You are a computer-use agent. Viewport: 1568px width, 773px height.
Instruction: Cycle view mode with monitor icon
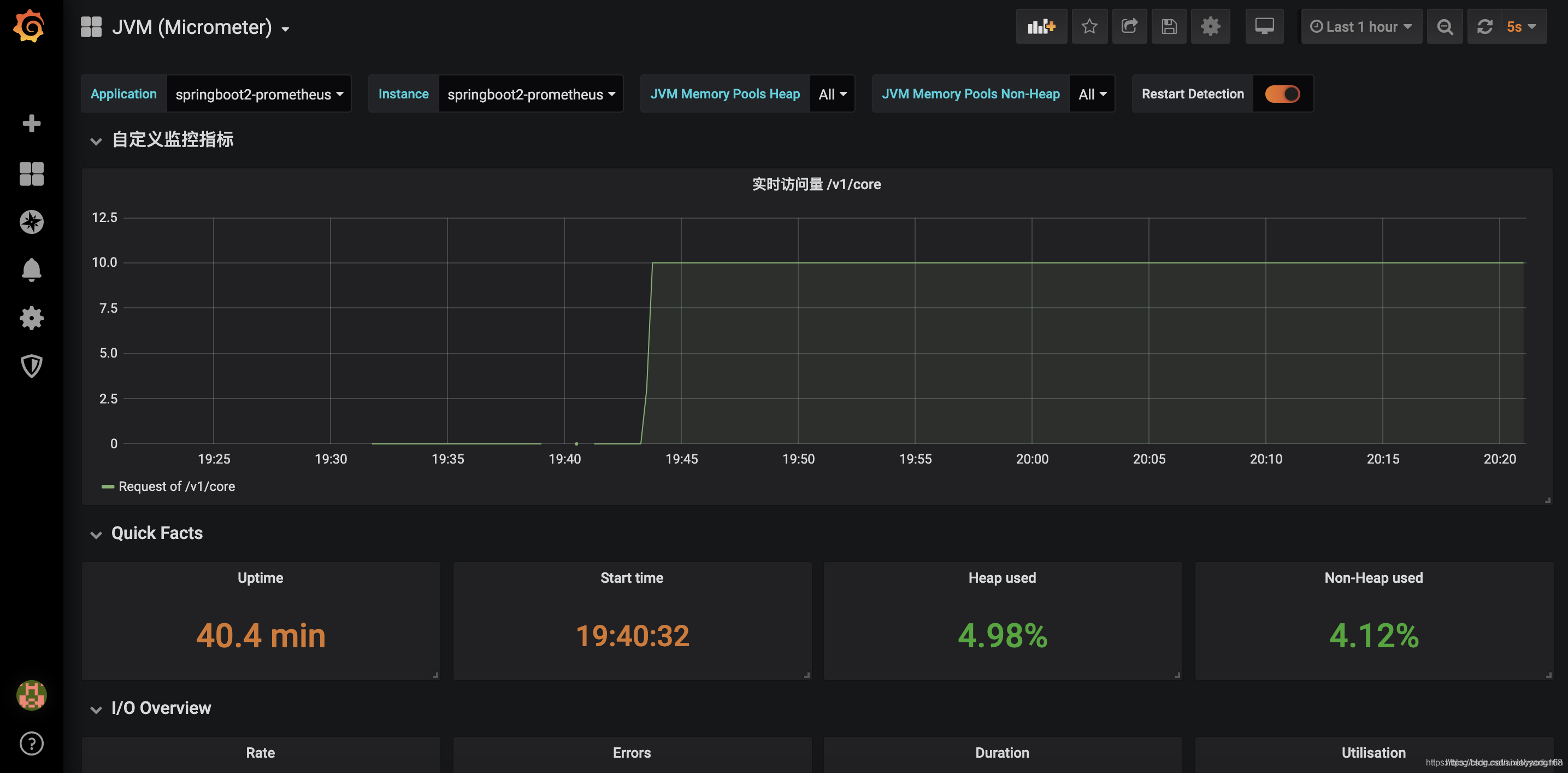[x=1264, y=26]
